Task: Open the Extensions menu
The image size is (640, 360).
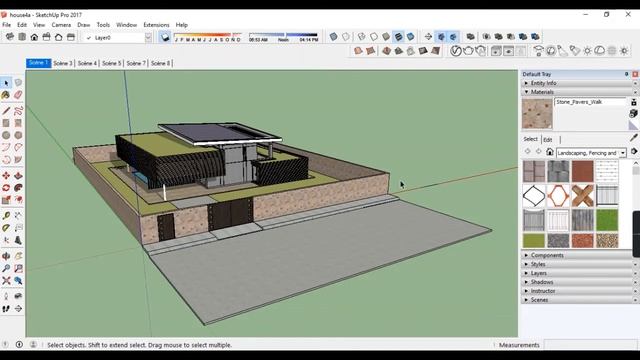Action: pos(156,25)
